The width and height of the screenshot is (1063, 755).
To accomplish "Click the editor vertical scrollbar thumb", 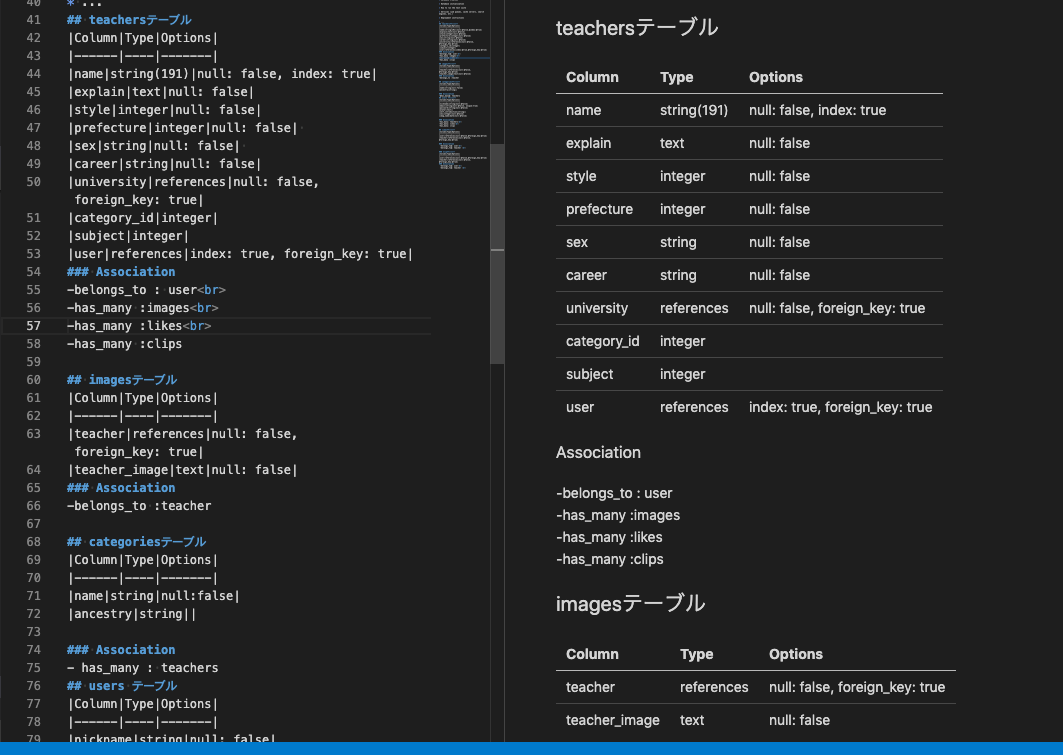I will pyautogui.click(x=497, y=253).
